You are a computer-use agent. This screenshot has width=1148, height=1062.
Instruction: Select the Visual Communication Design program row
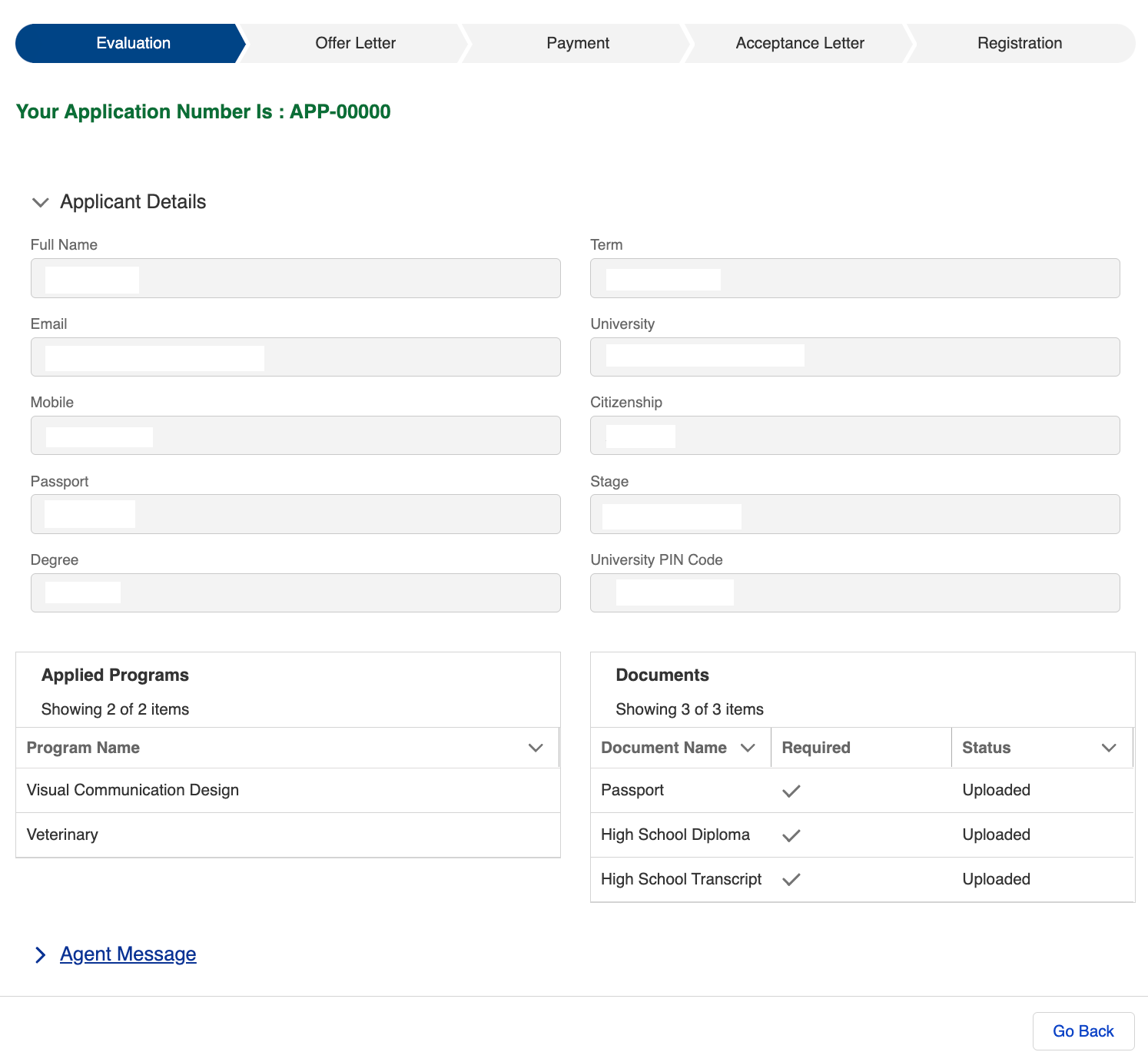pyautogui.click(x=288, y=790)
